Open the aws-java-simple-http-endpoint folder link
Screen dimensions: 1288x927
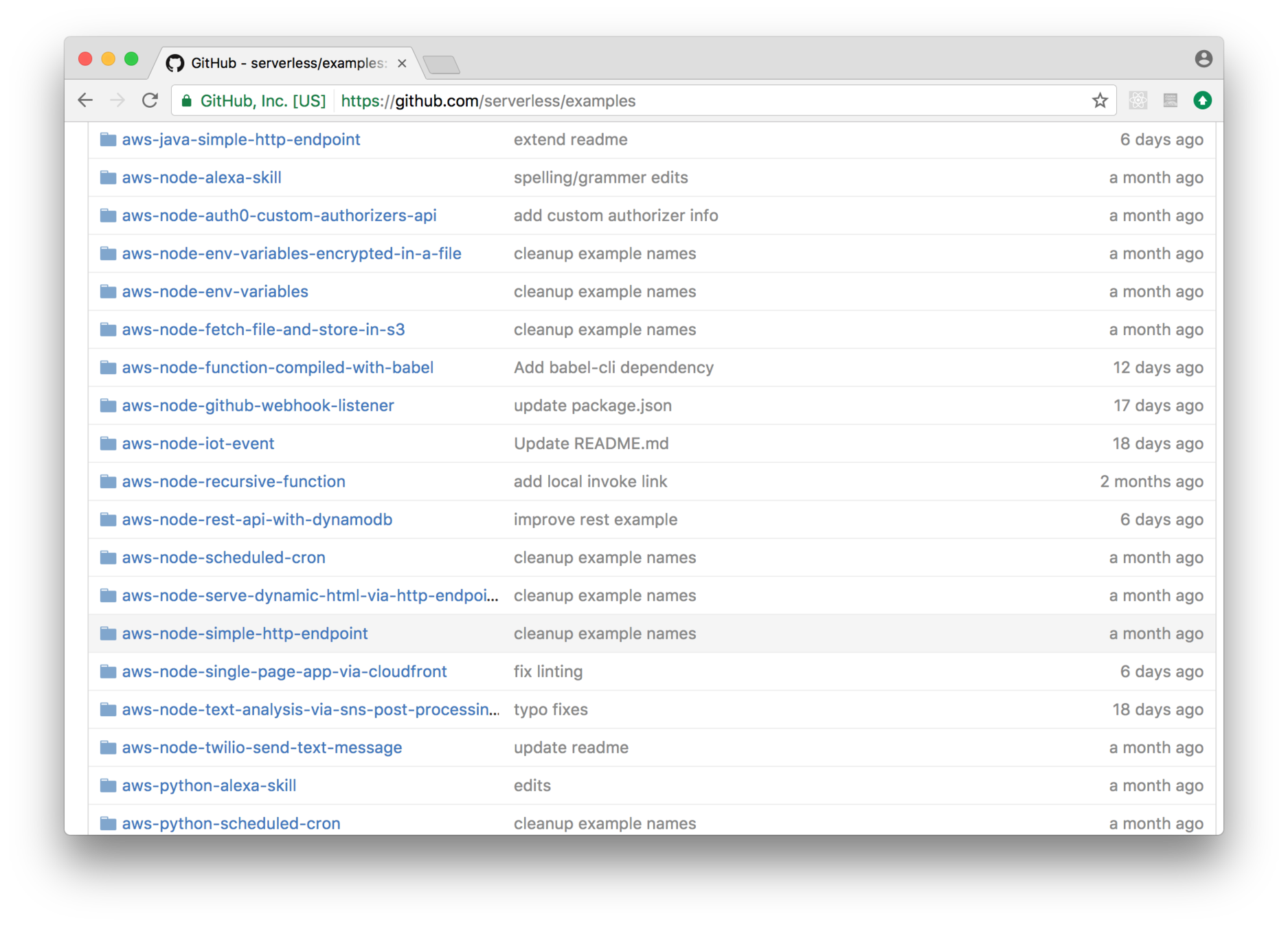click(241, 139)
